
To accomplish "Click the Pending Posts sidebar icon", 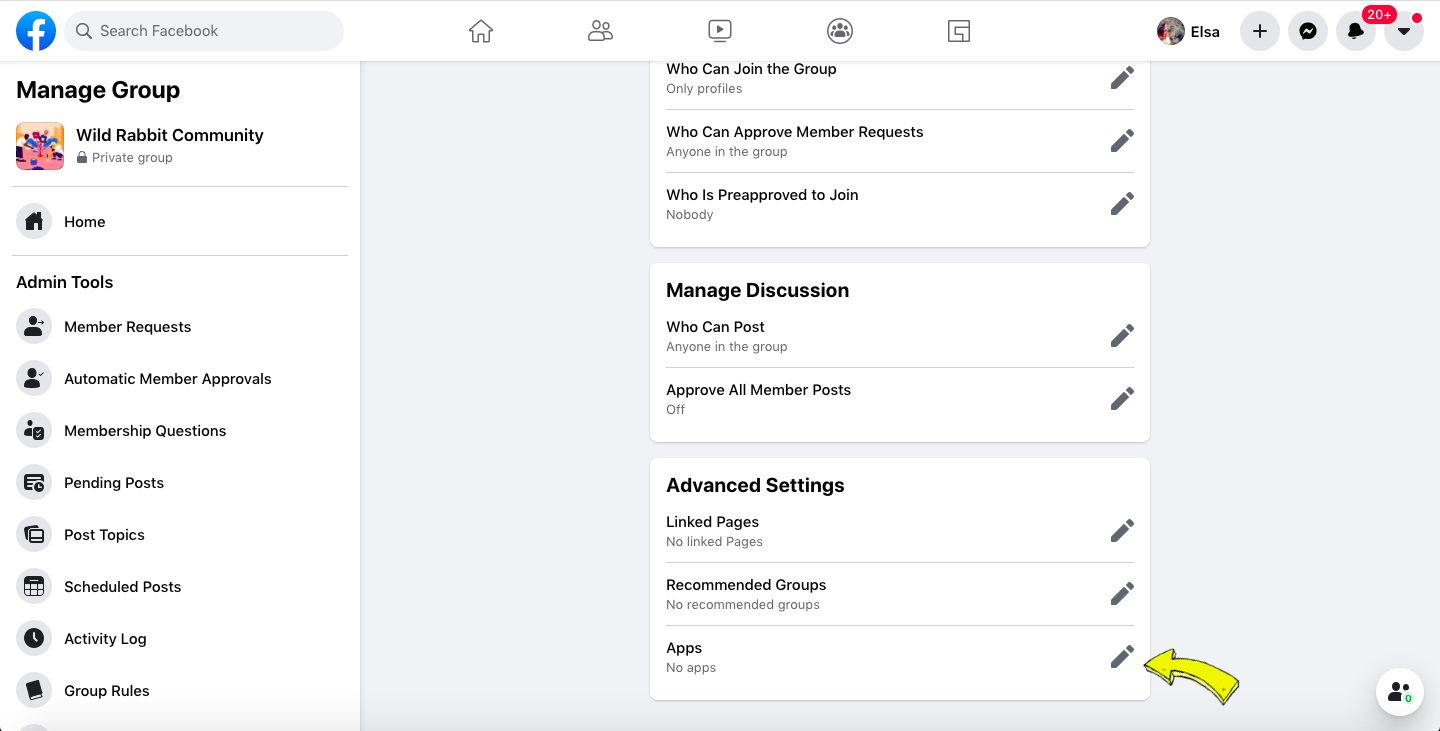I will pos(34,483).
